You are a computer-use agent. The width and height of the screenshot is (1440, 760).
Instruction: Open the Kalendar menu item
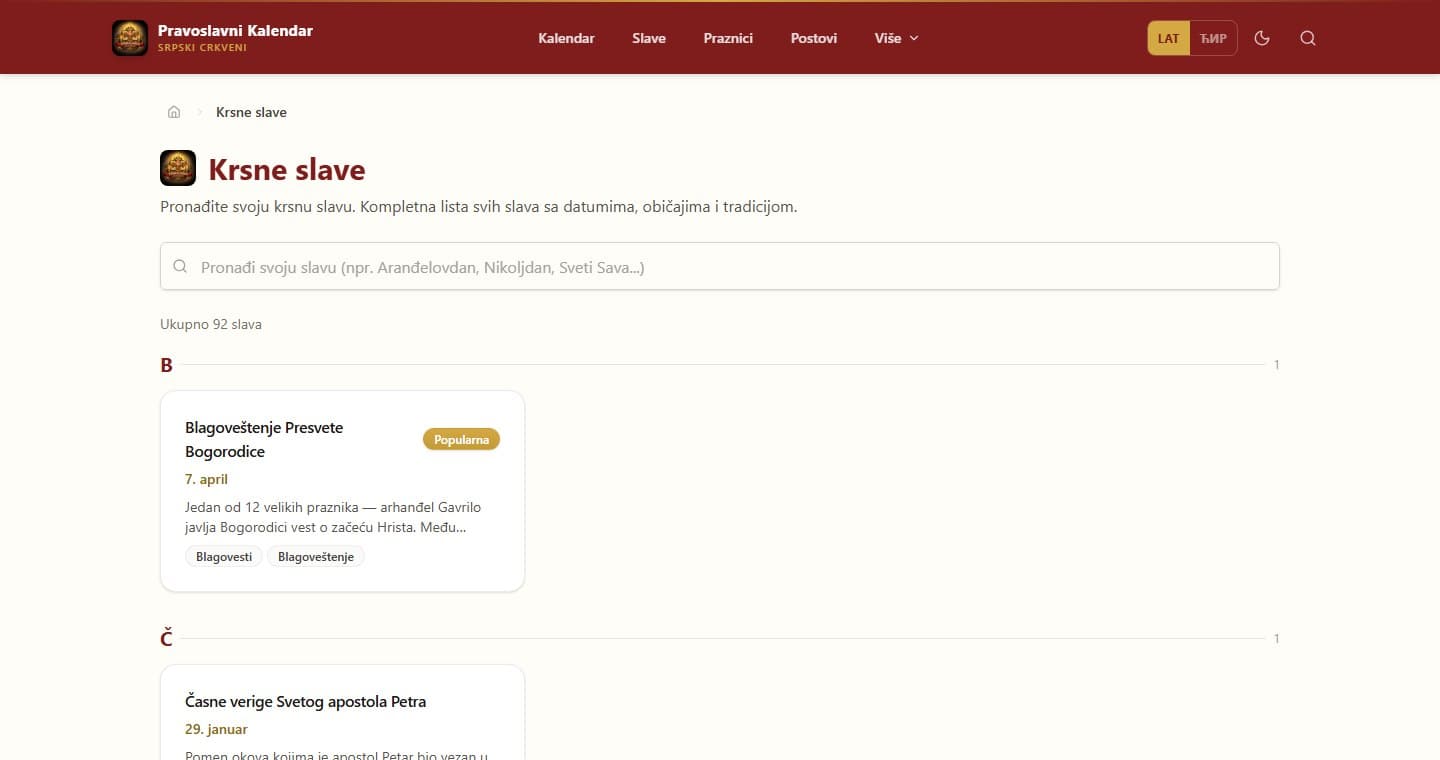coord(566,38)
